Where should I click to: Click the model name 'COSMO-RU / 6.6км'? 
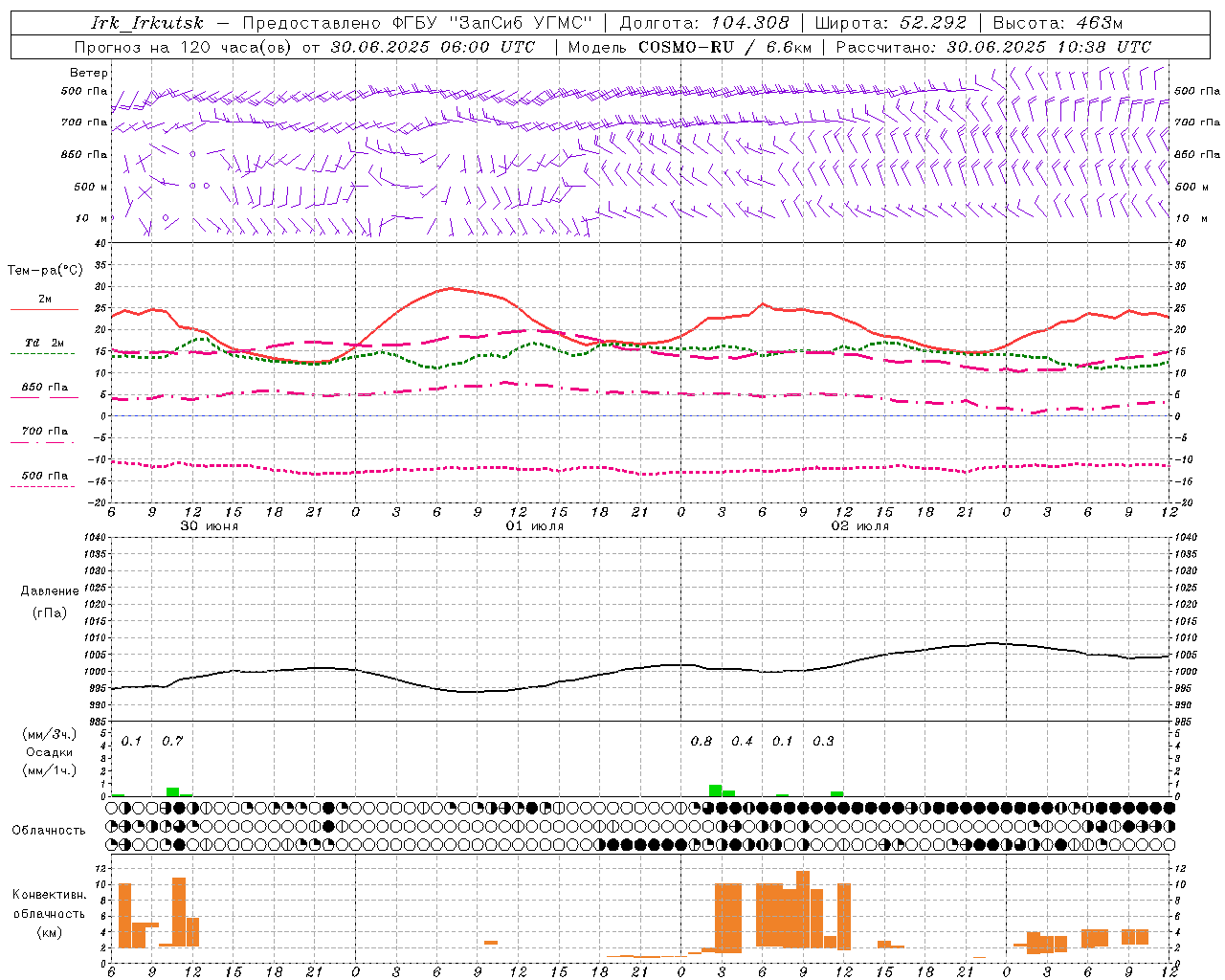pyautogui.click(x=724, y=47)
